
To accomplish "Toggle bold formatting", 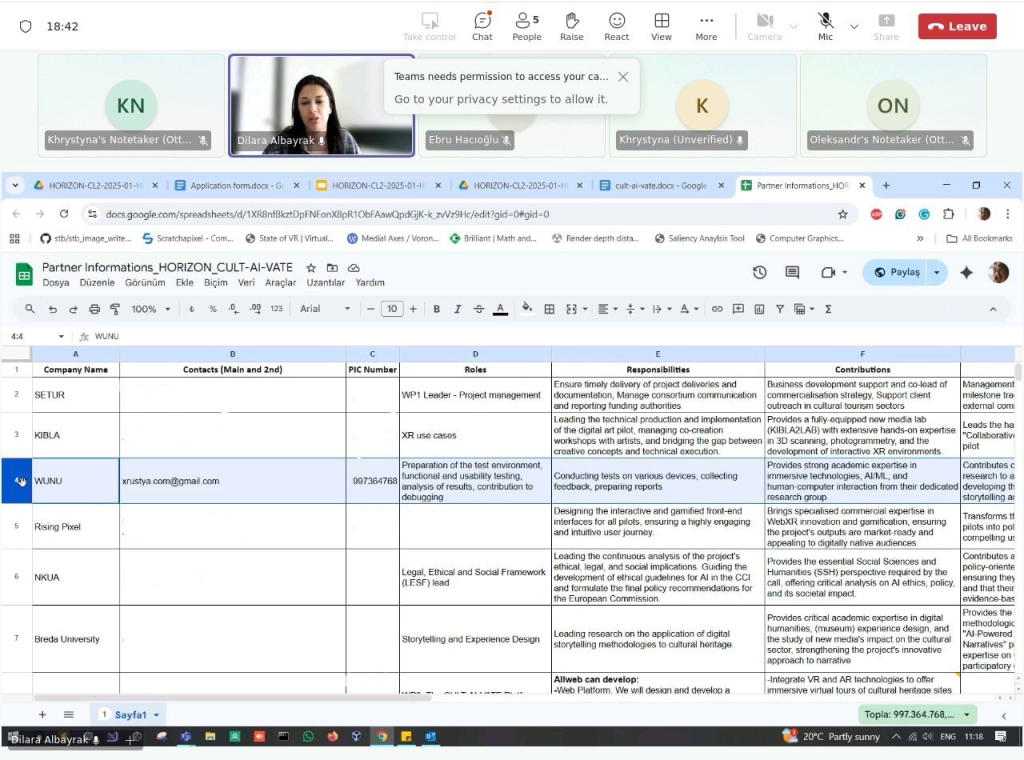I will pyautogui.click(x=436, y=309).
